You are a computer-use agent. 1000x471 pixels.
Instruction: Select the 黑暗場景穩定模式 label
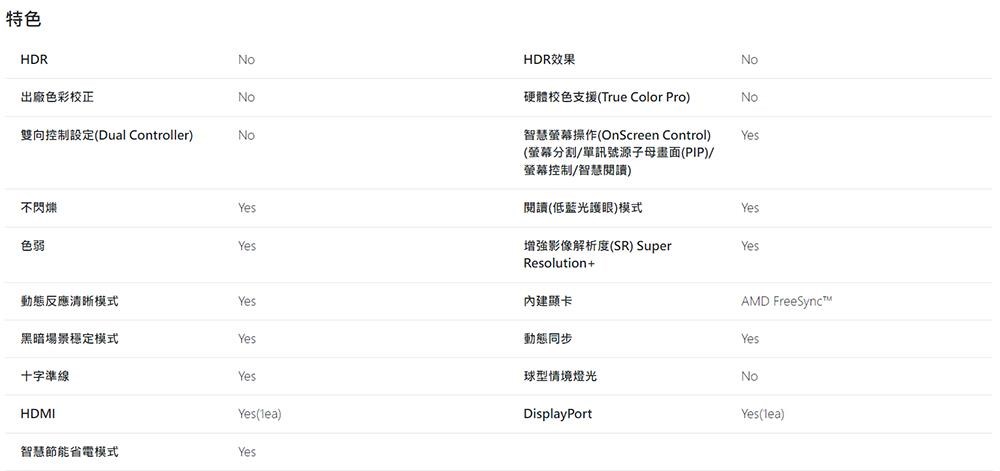(69, 339)
